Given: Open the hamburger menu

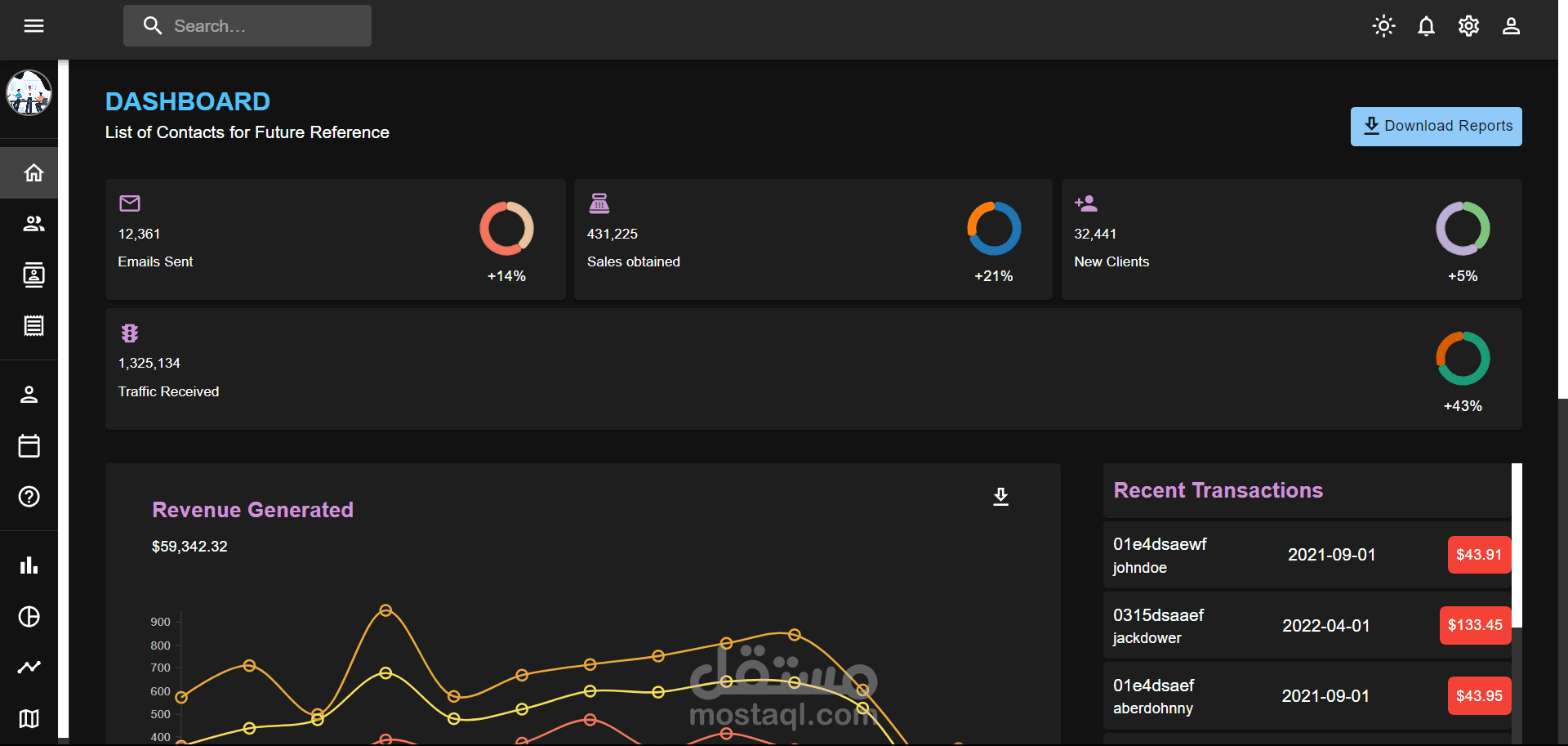Looking at the screenshot, I should tap(33, 26).
